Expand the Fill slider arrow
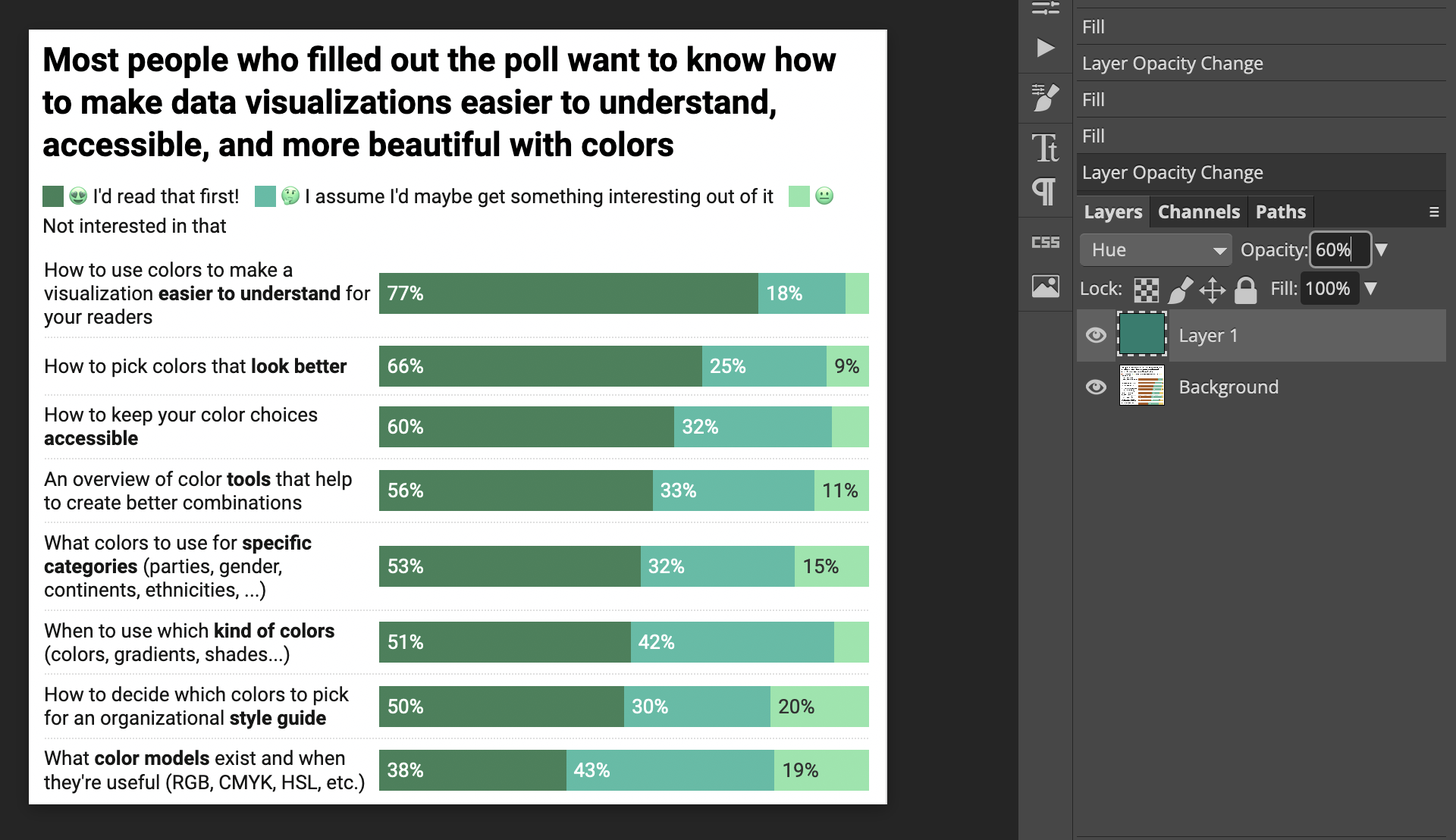Image resolution: width=1456 pixels, height=840 pixels. [1371, 289]
